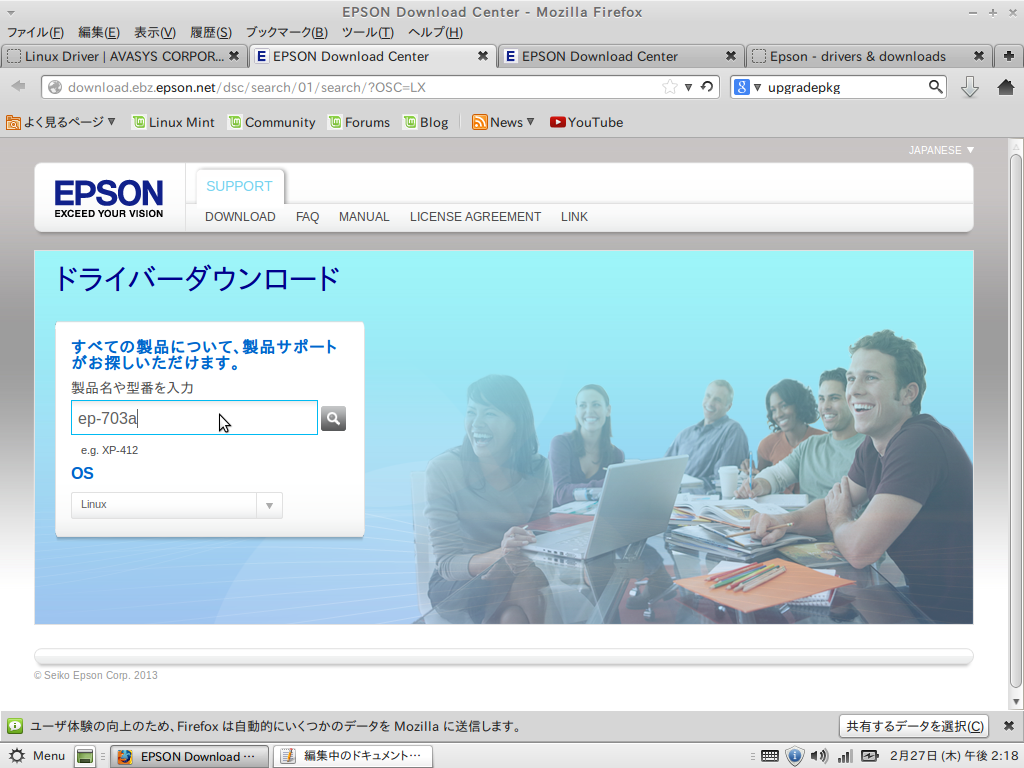Click the EPSON logo
1024x768 pixels.
[109, 198]
